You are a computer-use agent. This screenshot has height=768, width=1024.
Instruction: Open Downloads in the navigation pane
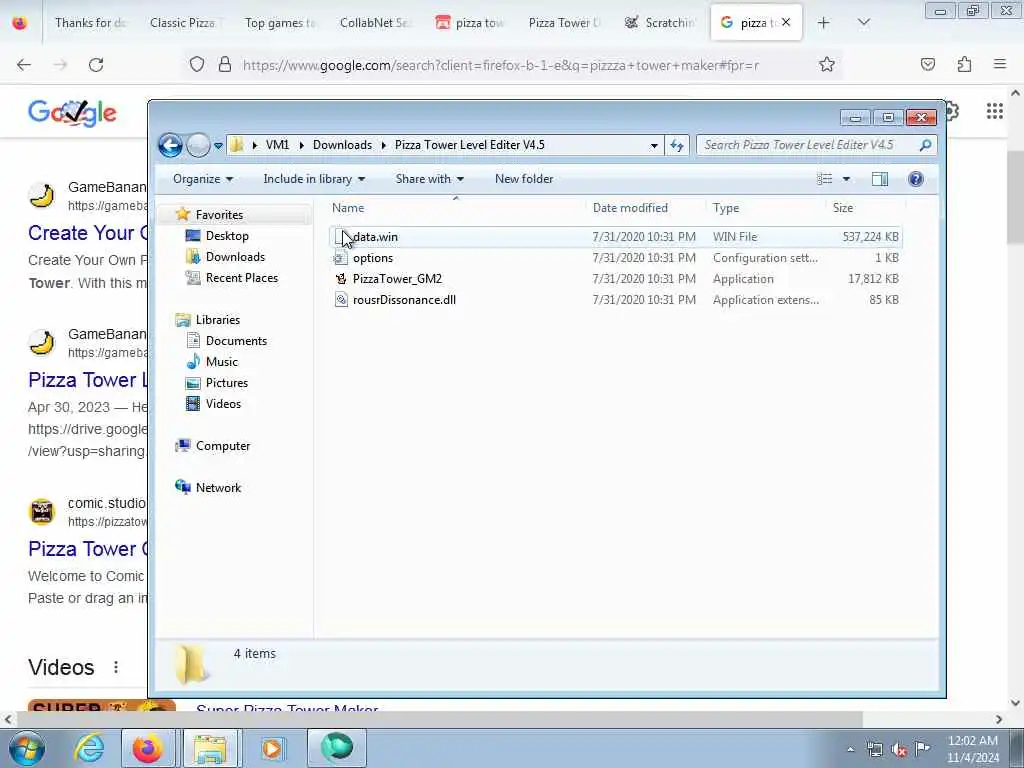235,257
